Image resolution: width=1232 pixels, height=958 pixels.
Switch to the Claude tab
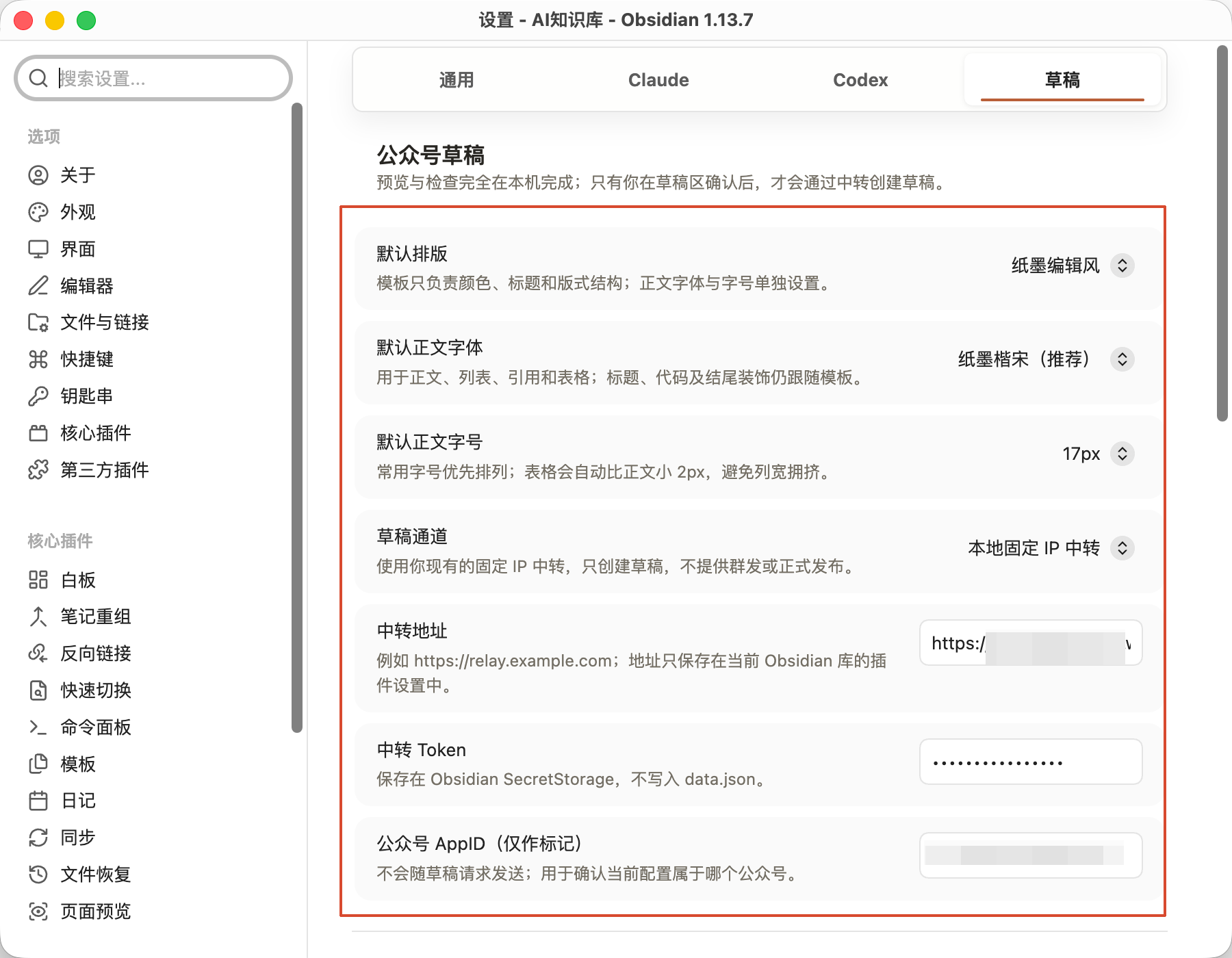coord(658,80)
